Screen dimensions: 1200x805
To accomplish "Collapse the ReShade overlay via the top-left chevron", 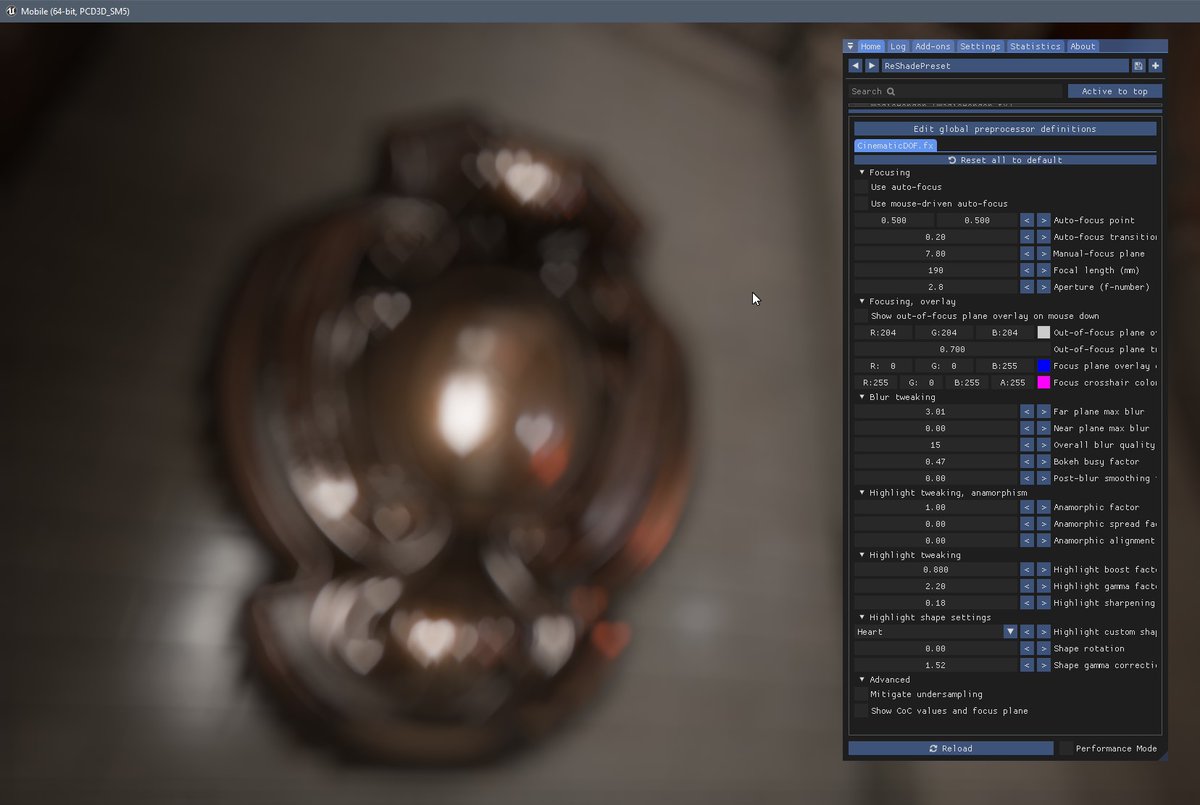I will coord(852,46).
